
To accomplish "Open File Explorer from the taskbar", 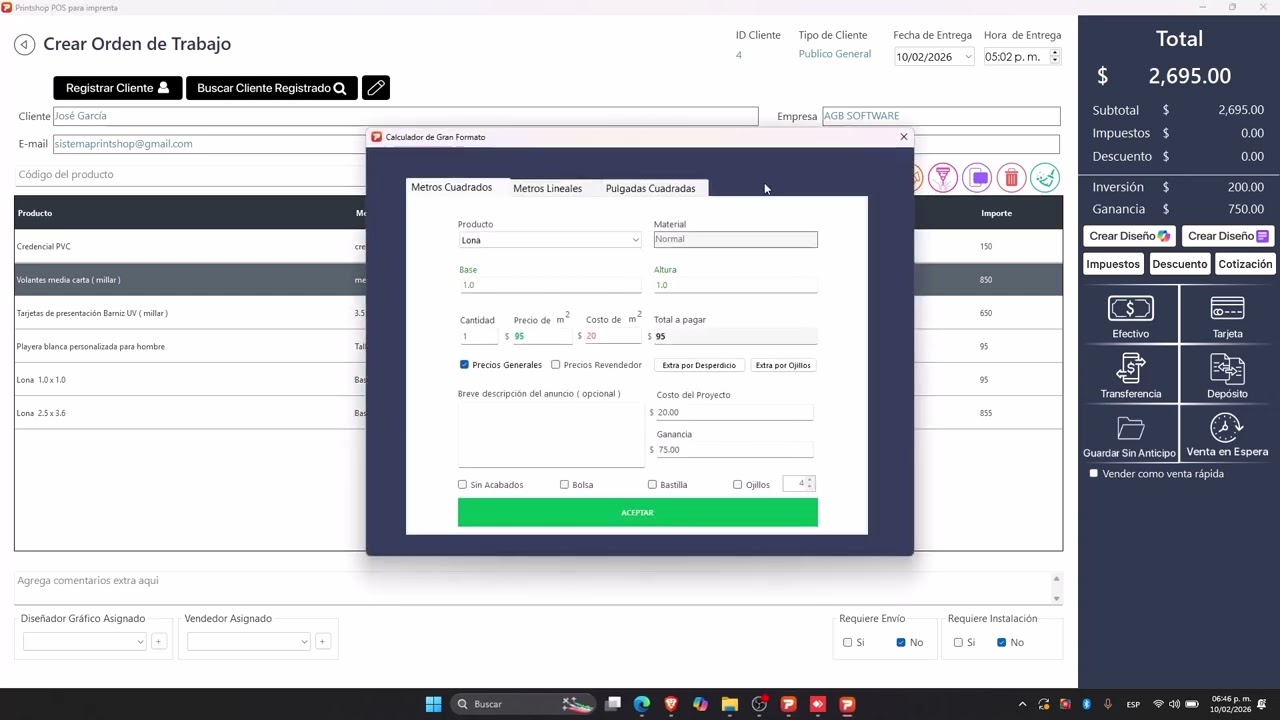I will point(729,704).
